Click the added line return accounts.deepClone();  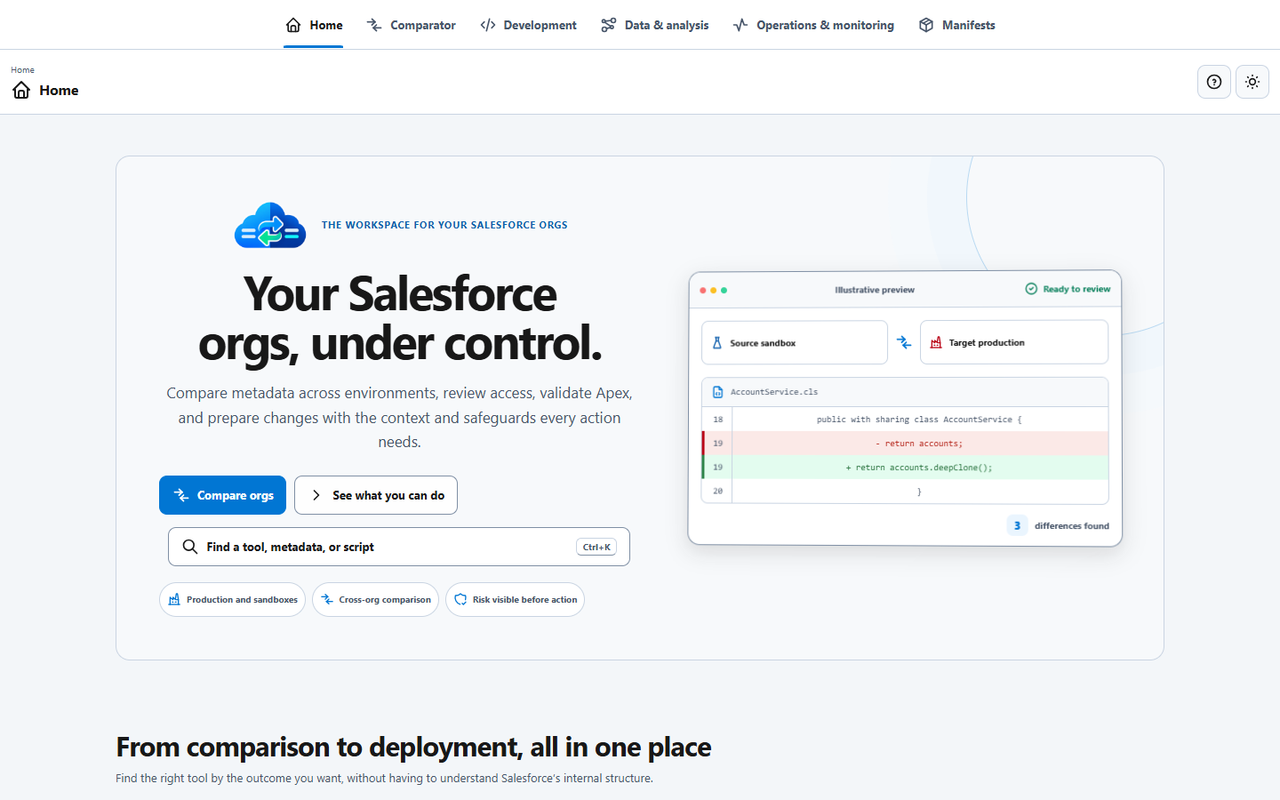905,467
